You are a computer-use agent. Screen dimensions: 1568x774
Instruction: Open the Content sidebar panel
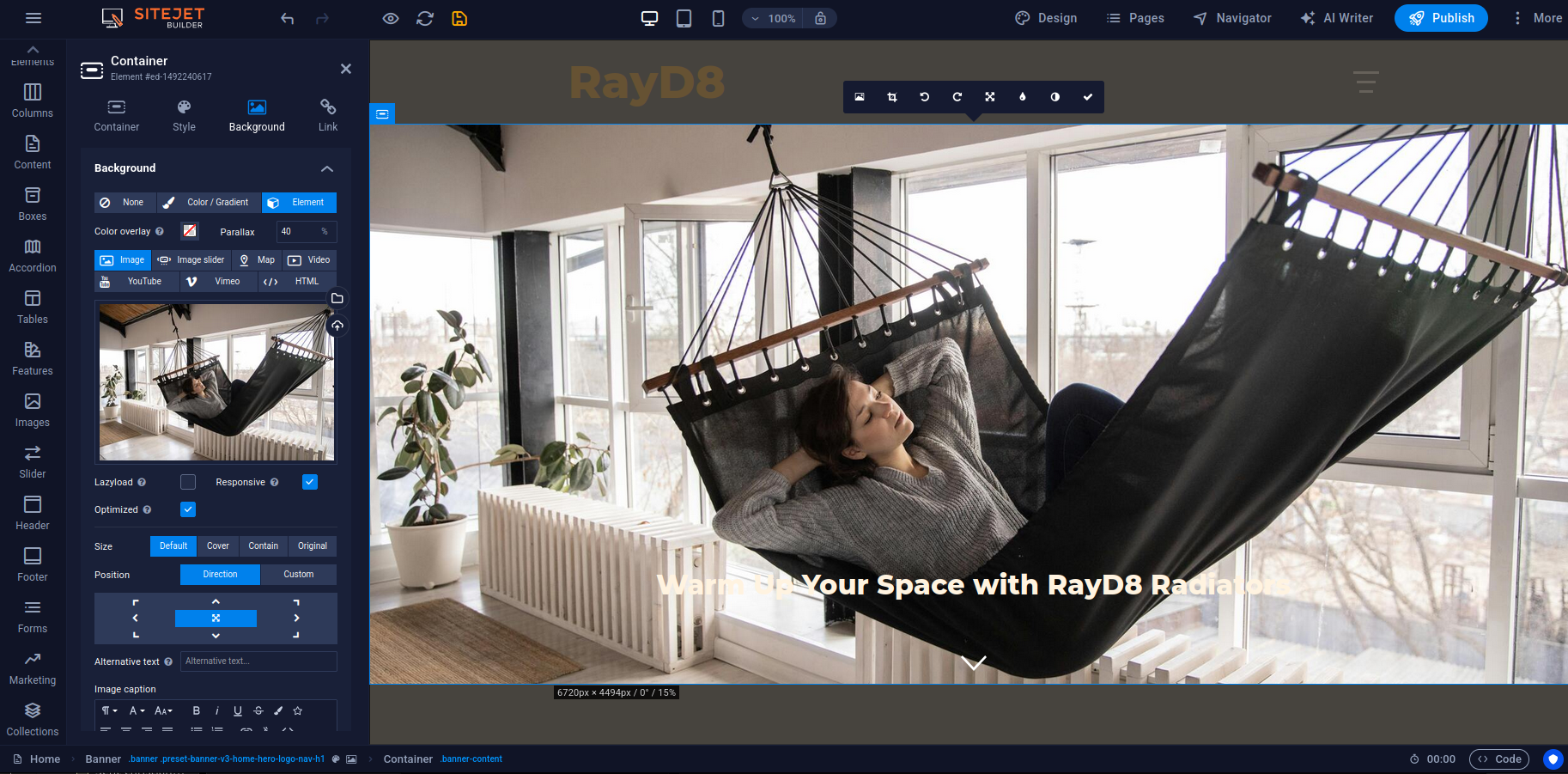pyautogui.click(x=33, y=152)
